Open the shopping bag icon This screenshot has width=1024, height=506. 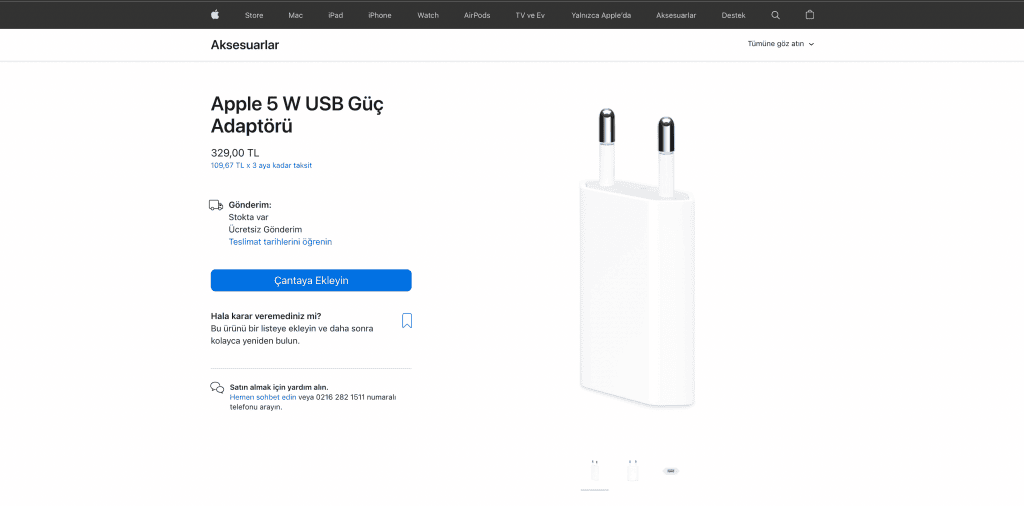pos(810,14)
